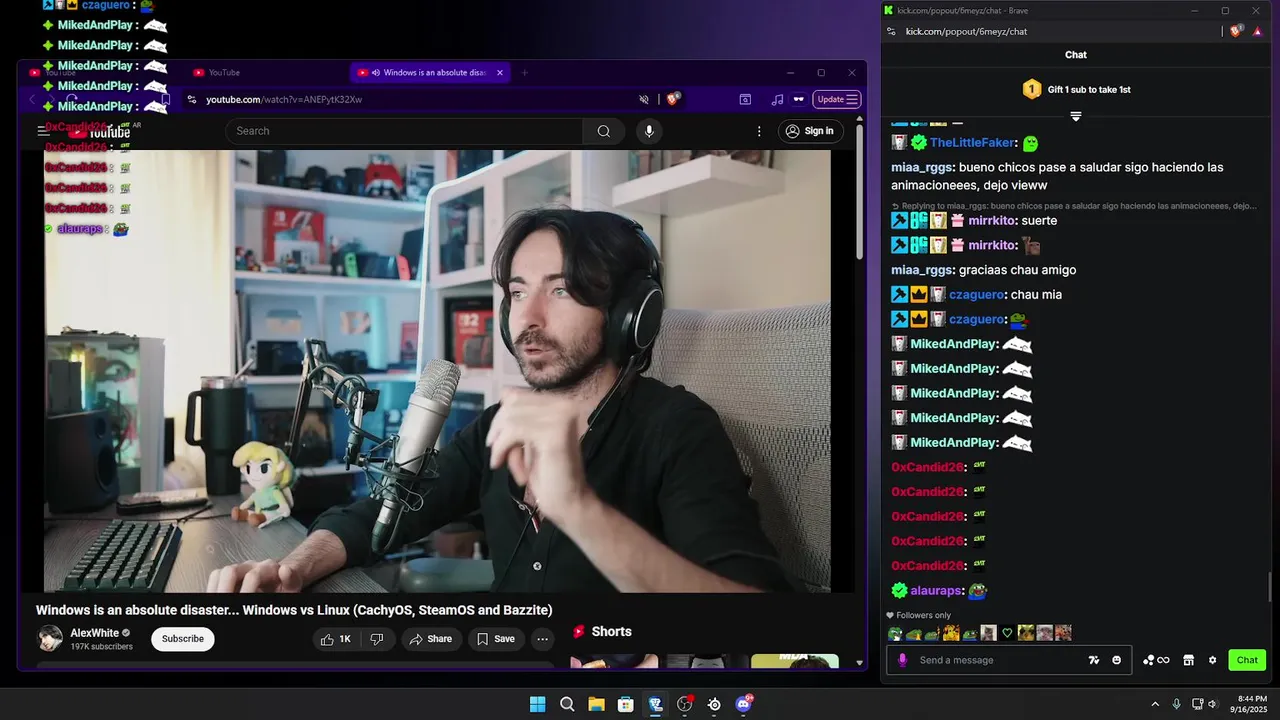Open a new tab in Brave
Screen dimensions: 1280x720
pyautogui.click(x=524, y=72)
